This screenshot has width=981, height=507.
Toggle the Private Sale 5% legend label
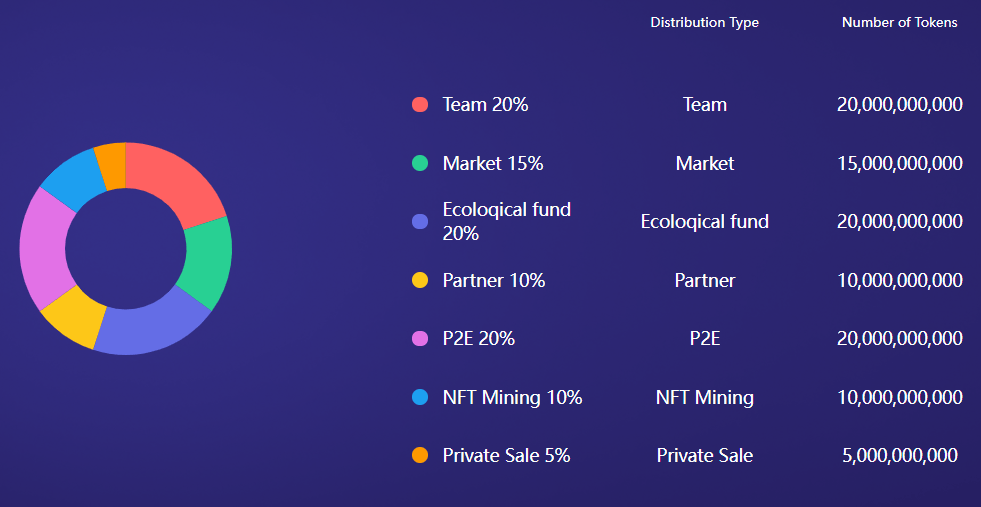[x=506, y=455]
